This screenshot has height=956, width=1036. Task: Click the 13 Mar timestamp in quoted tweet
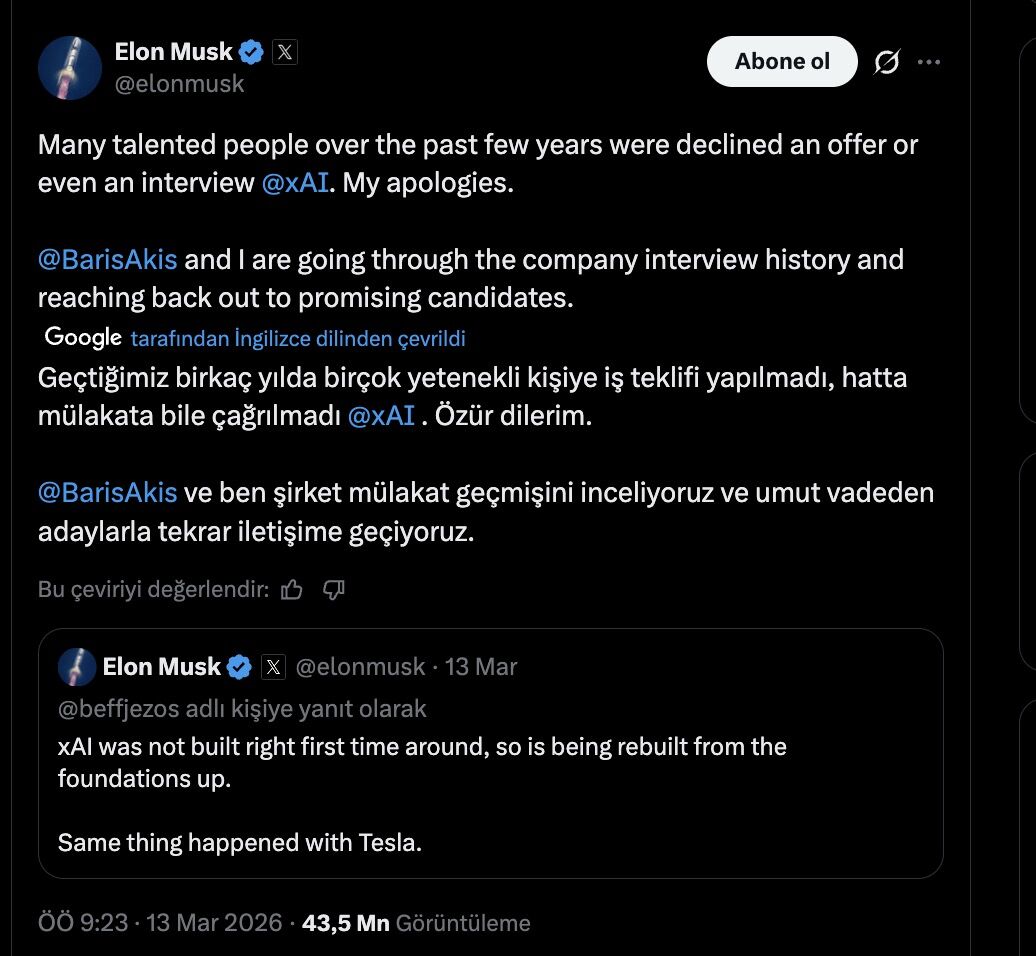[483, 666]
